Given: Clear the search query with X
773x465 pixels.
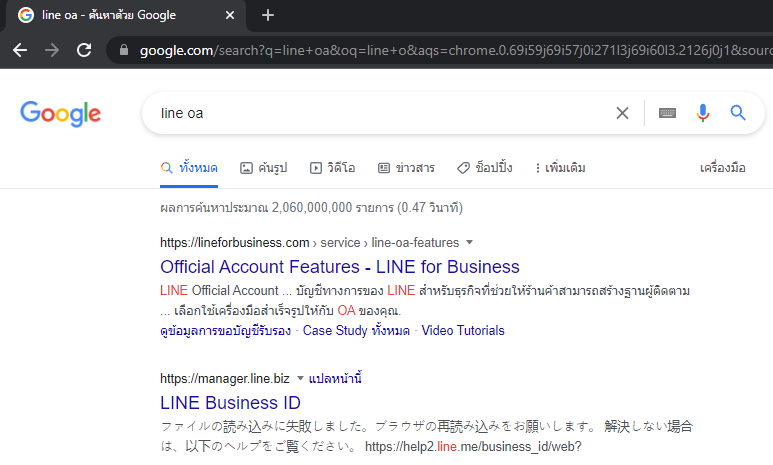Looking at the screenshot, I should [622, 113].
